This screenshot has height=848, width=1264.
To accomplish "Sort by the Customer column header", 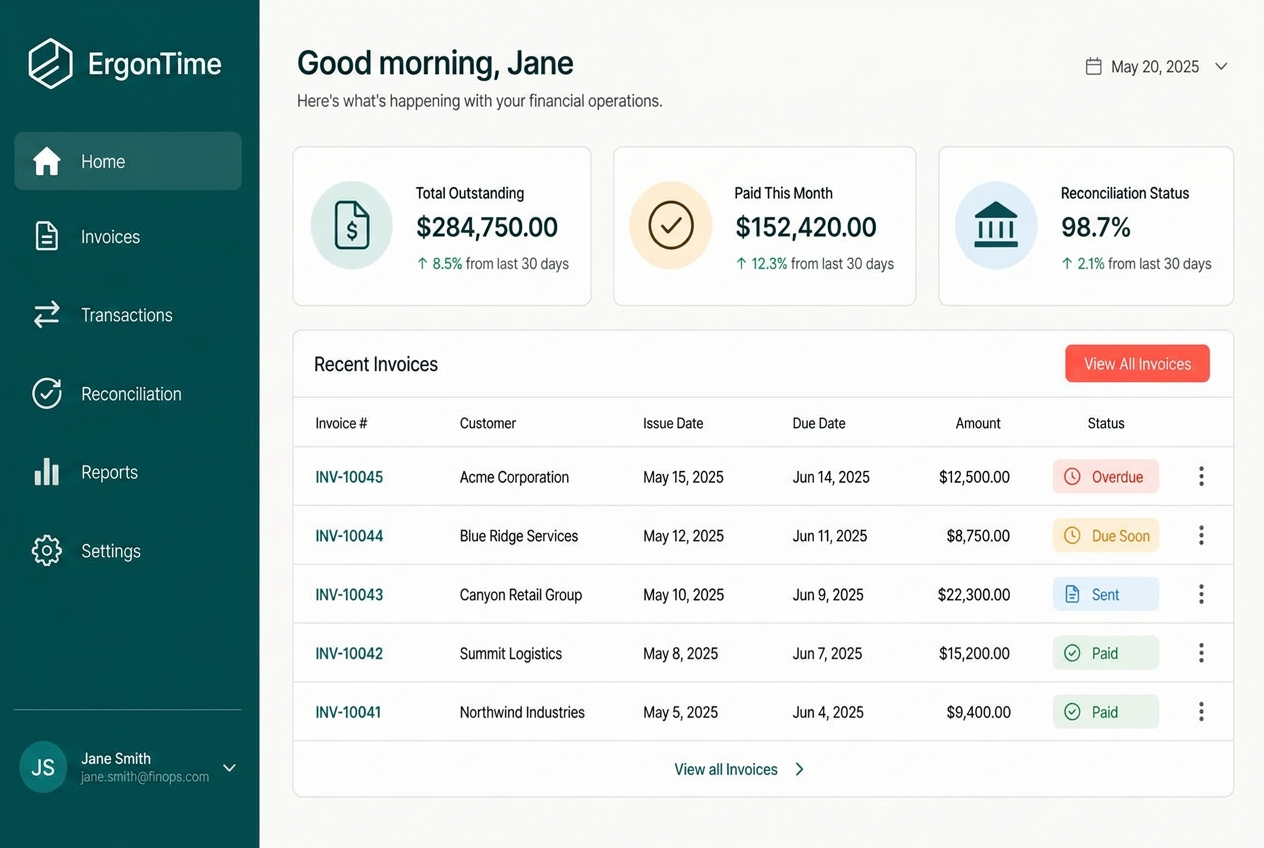I will coord(488,423).
